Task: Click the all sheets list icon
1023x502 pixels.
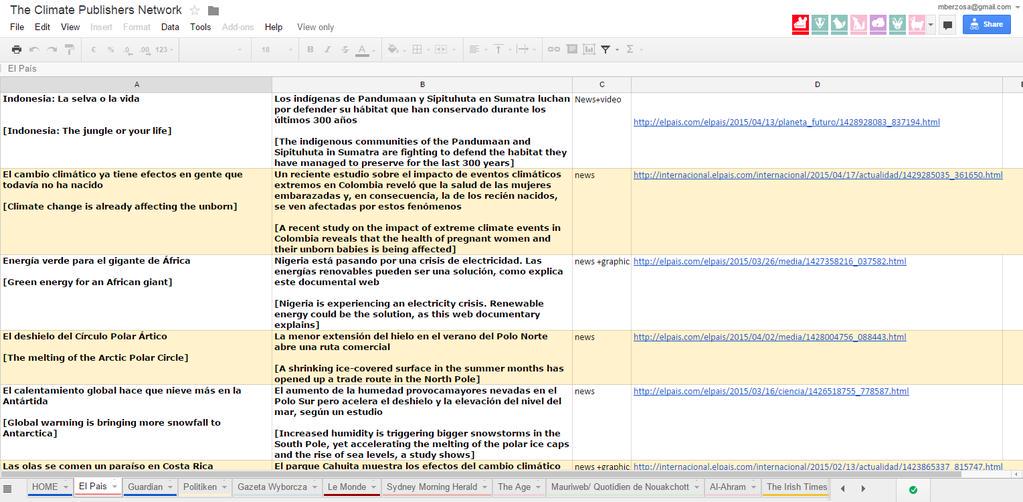Action: (7, 489)
